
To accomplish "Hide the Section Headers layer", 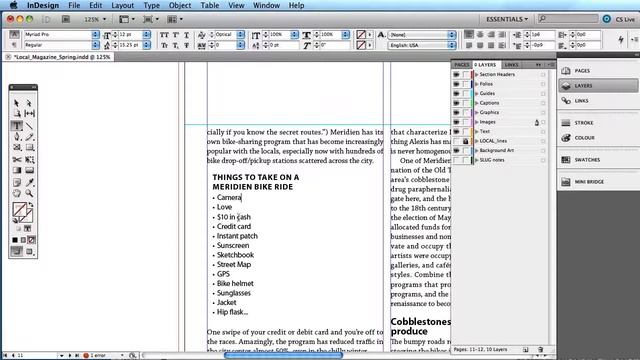I will tap(456, 74).
